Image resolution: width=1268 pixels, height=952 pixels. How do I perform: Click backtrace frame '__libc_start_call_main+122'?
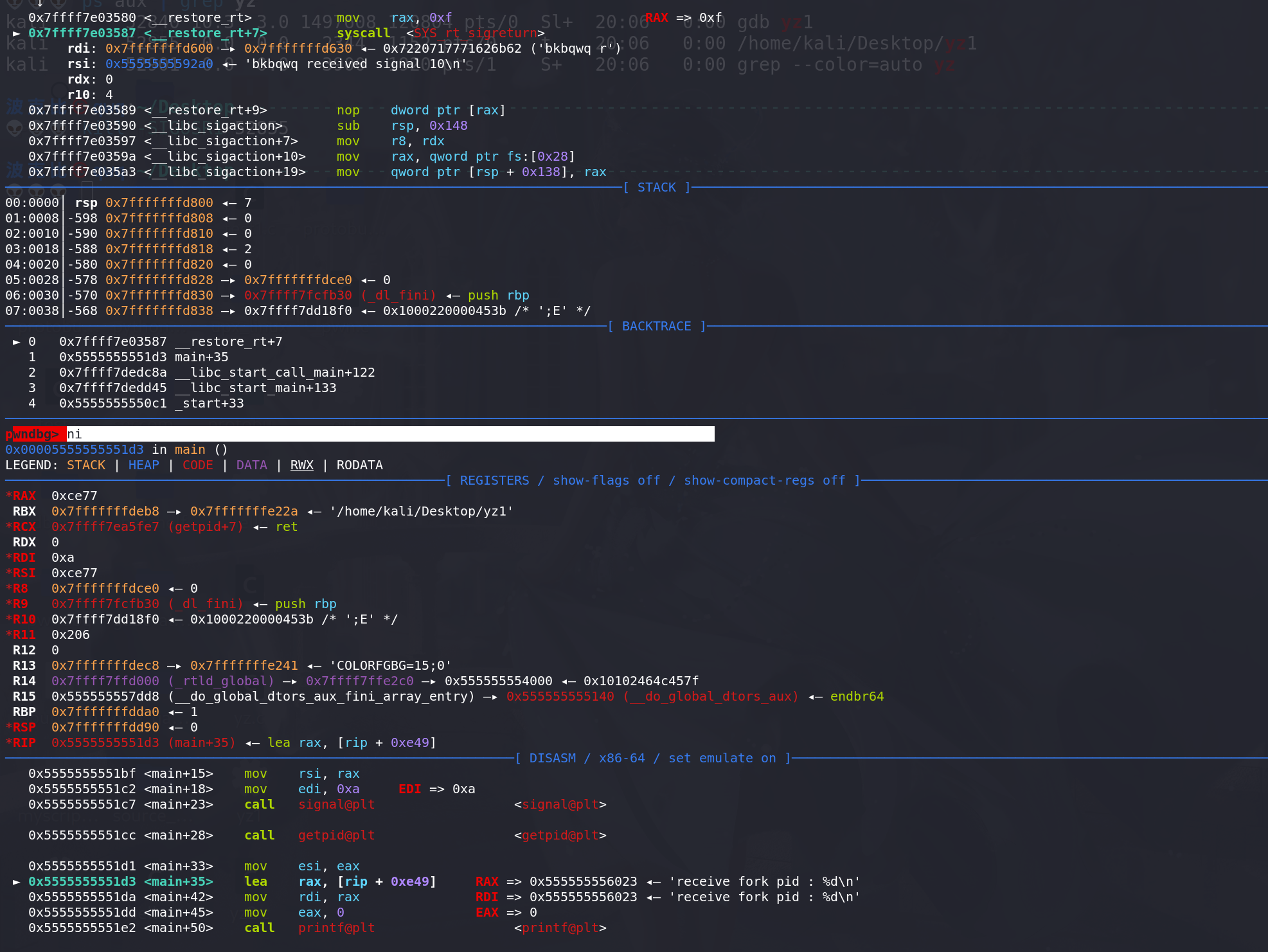pos(275,372)
